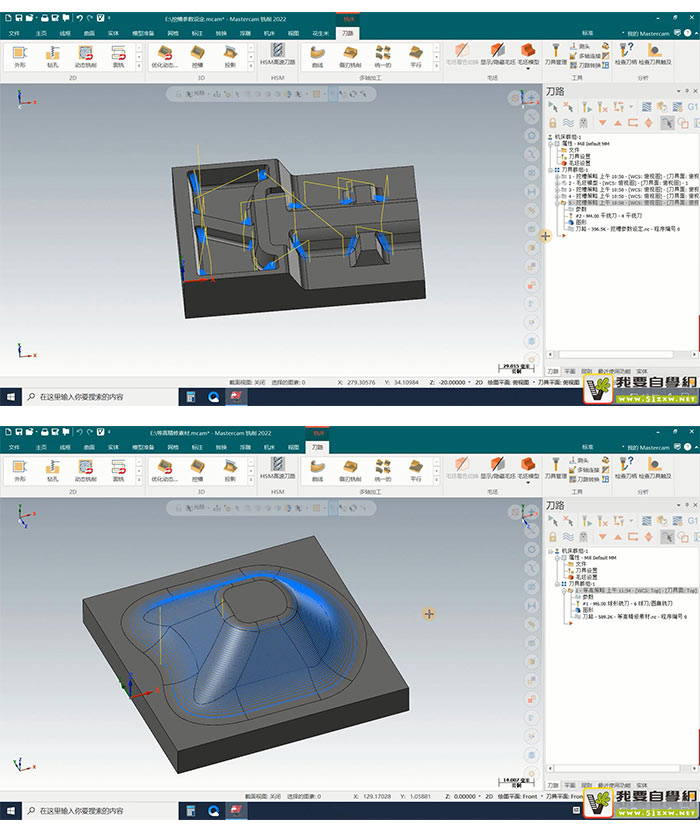Click 检查刀柄 check holder in top window
Viewport: 700px width, 829px height.
[x=626, y=54]
